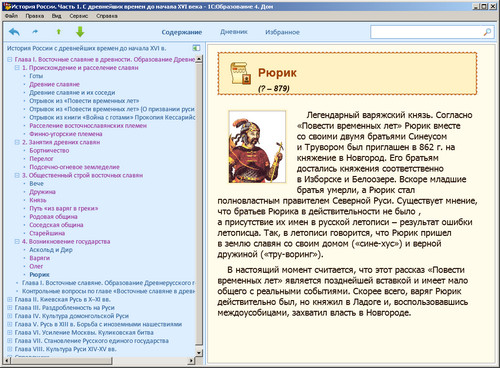500x368 pixels.
Task: Expand Глава II. Киевская Русь в X–XI вв.
Action: tap(10, 299)
